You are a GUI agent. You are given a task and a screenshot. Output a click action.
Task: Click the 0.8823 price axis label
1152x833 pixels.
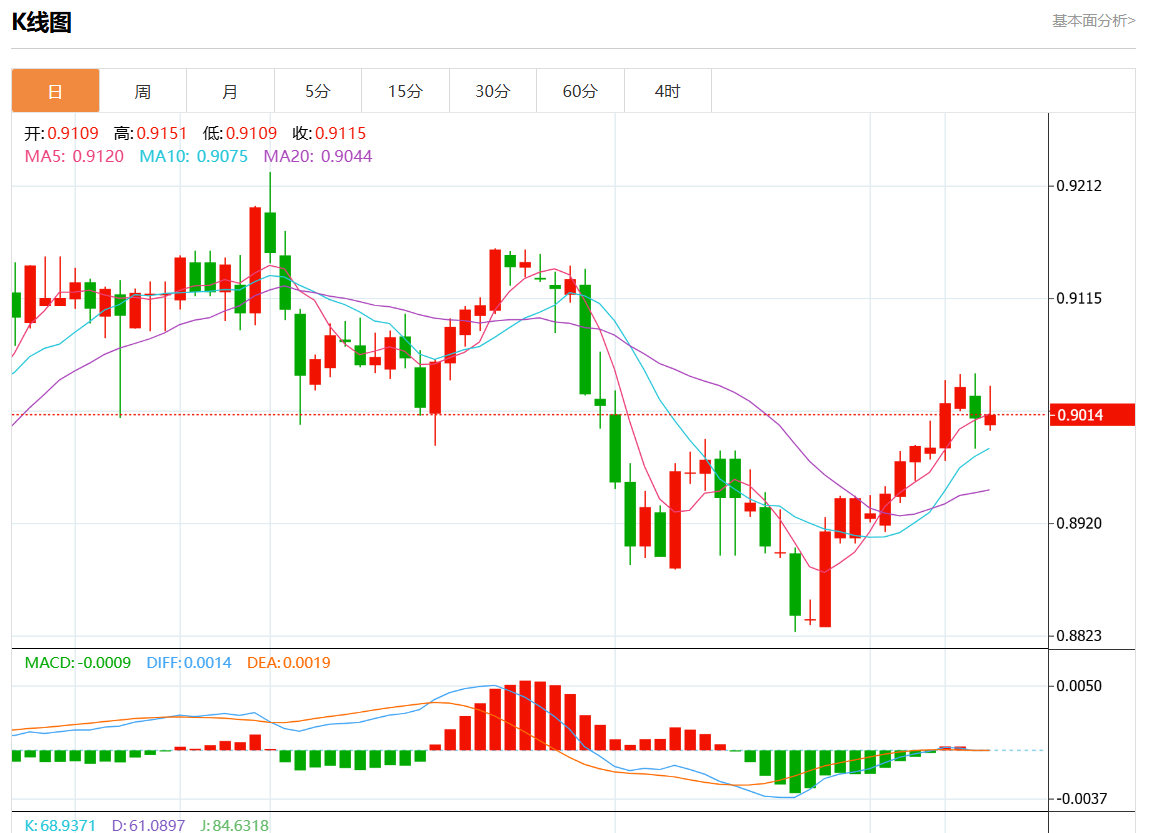coord(1079,635)
